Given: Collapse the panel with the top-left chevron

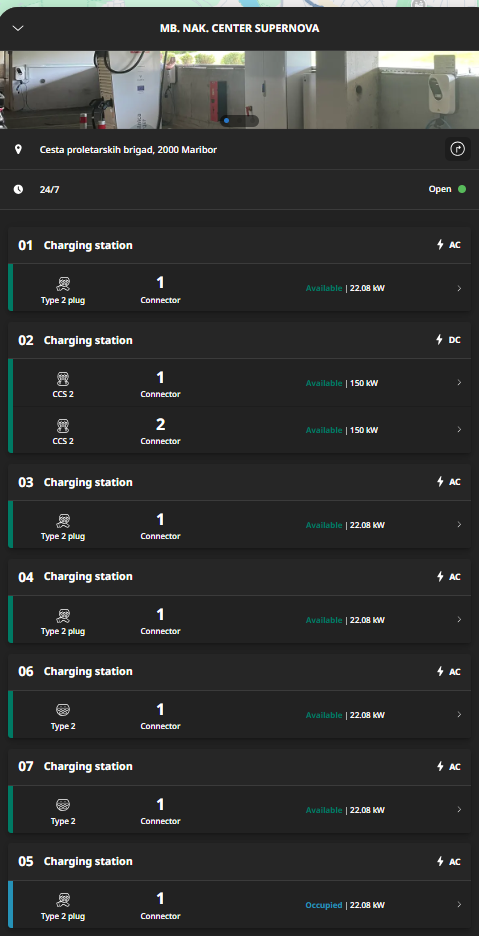Looking at the screenshot, I should tap(18, 28).
